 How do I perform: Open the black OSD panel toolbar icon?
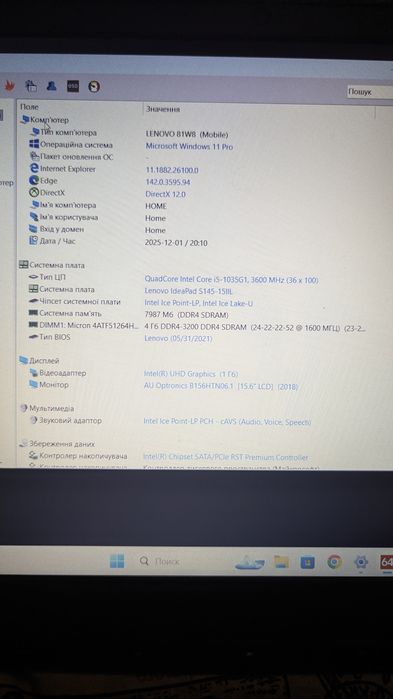click(73, 86)
